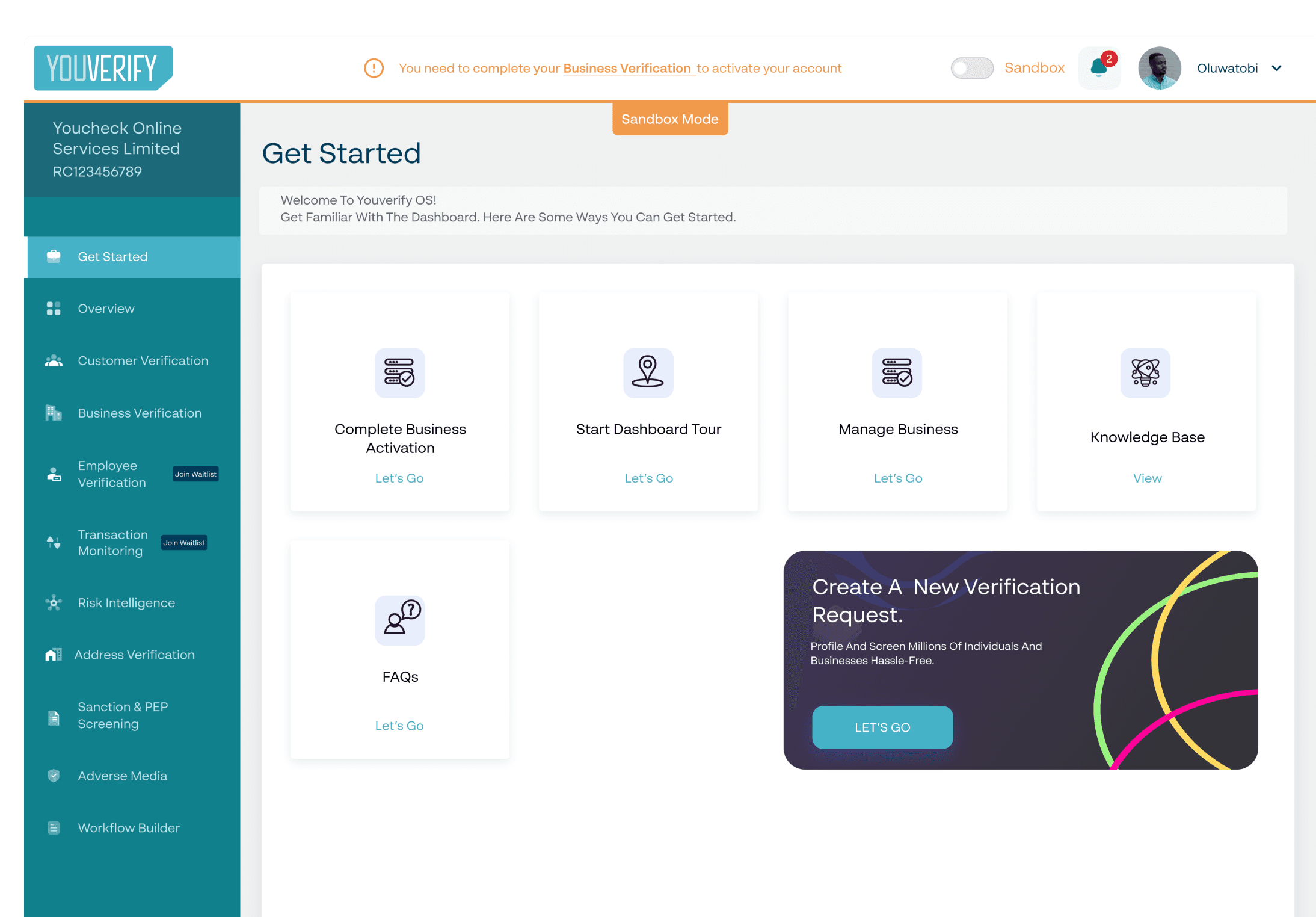Click the Transaction Monitoring arrows icon
1316x917 pixels.
coord(54,542)
